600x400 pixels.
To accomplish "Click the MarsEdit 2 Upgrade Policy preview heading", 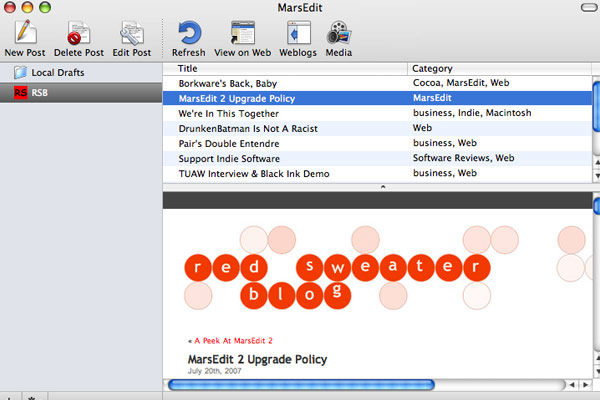I will coord(257,359).
